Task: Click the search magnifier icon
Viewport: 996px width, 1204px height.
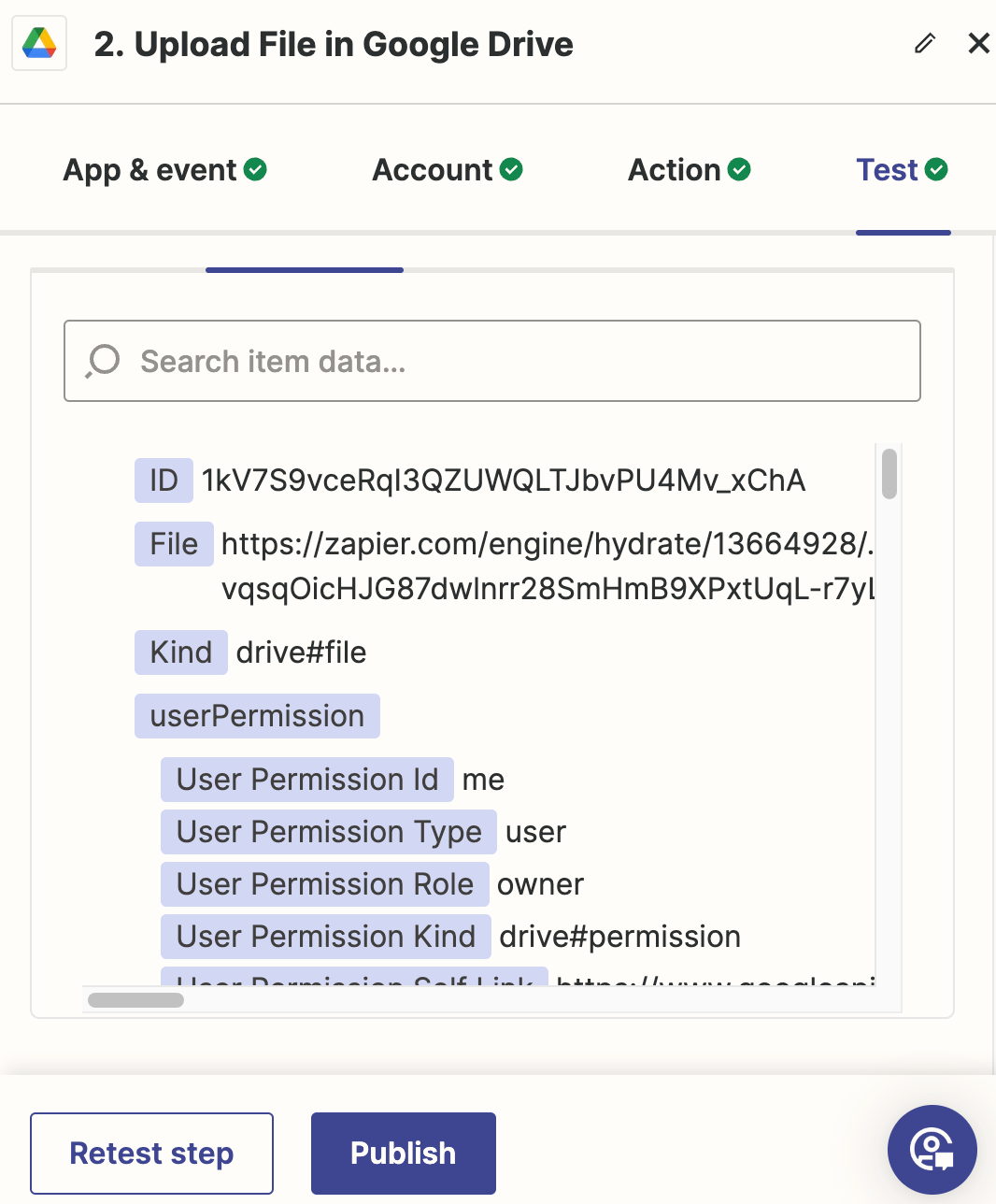Action: pyautogui.click(x=103, y=361)
